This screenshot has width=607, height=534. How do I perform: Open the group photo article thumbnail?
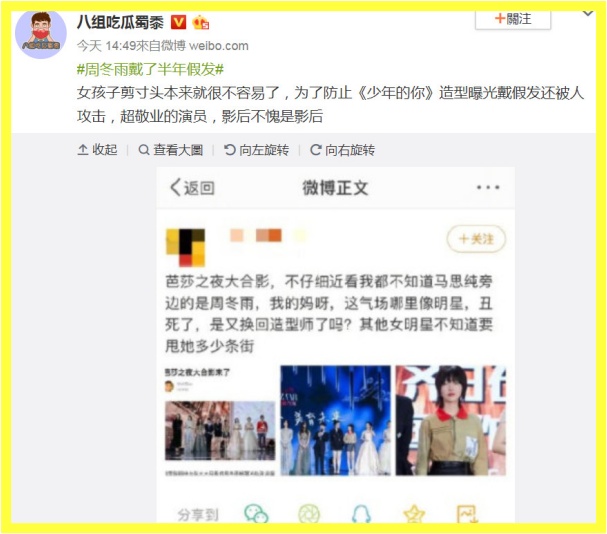(x=220, y=421)
